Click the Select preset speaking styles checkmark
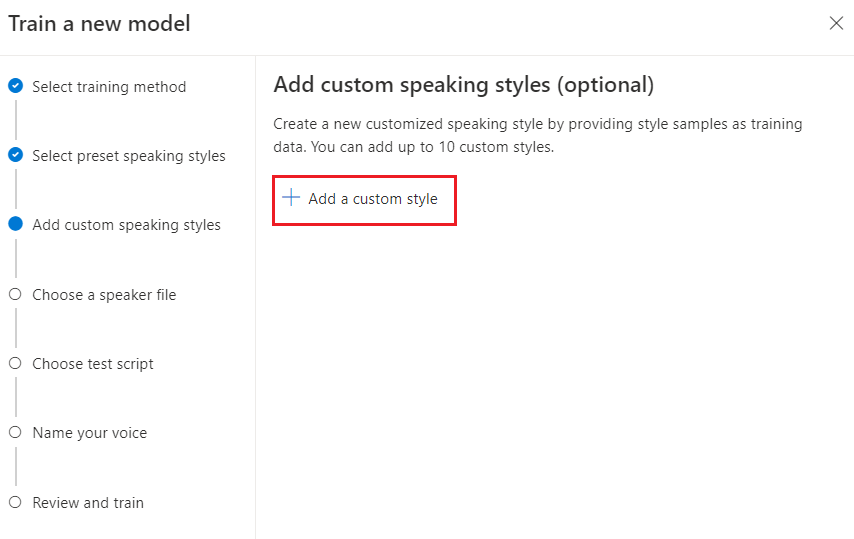 [x=15, y=156]
